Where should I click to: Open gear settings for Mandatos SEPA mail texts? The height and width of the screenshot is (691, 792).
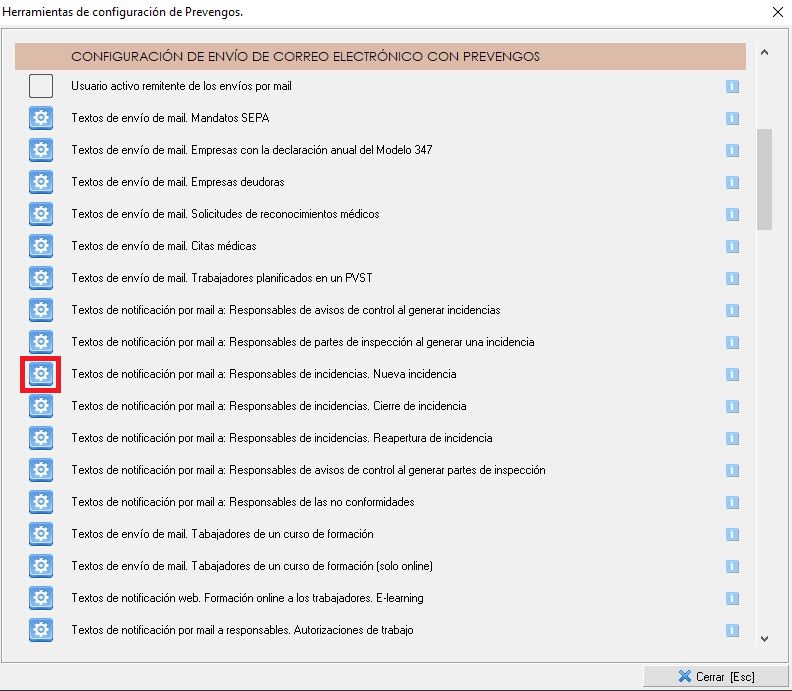41,118
